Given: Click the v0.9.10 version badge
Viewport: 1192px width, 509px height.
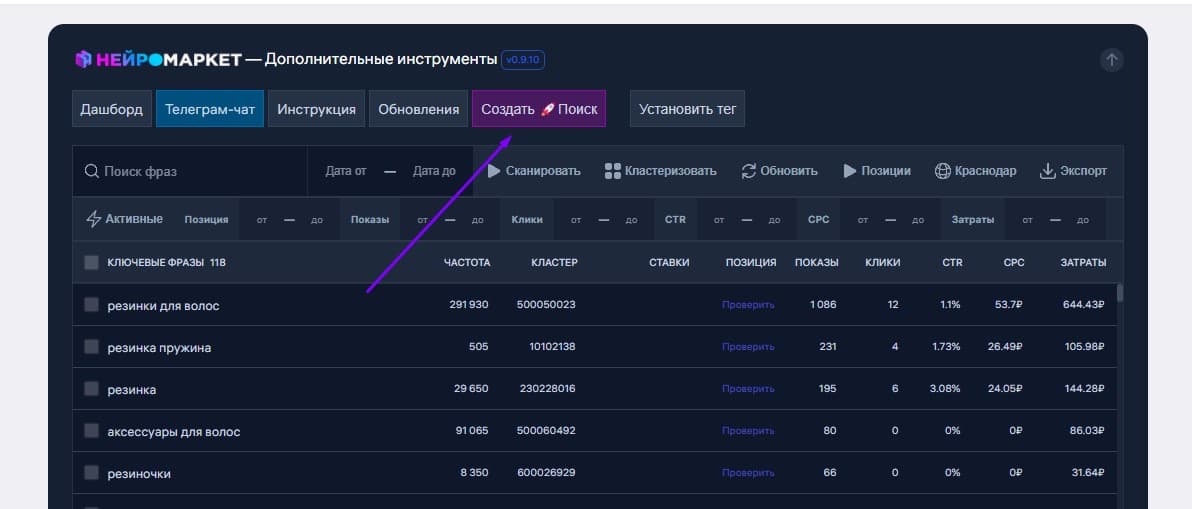Looking at the screenshot, I should [522, 60].
